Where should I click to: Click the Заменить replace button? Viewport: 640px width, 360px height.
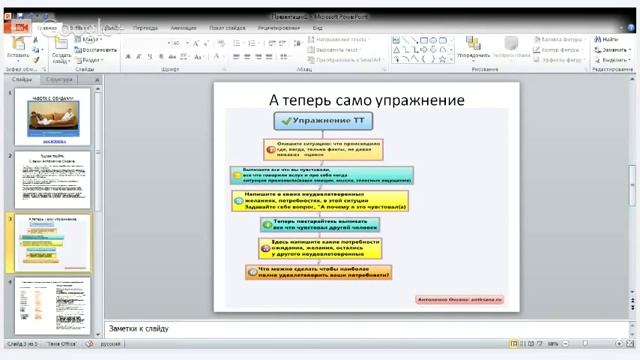pos(613,50)
